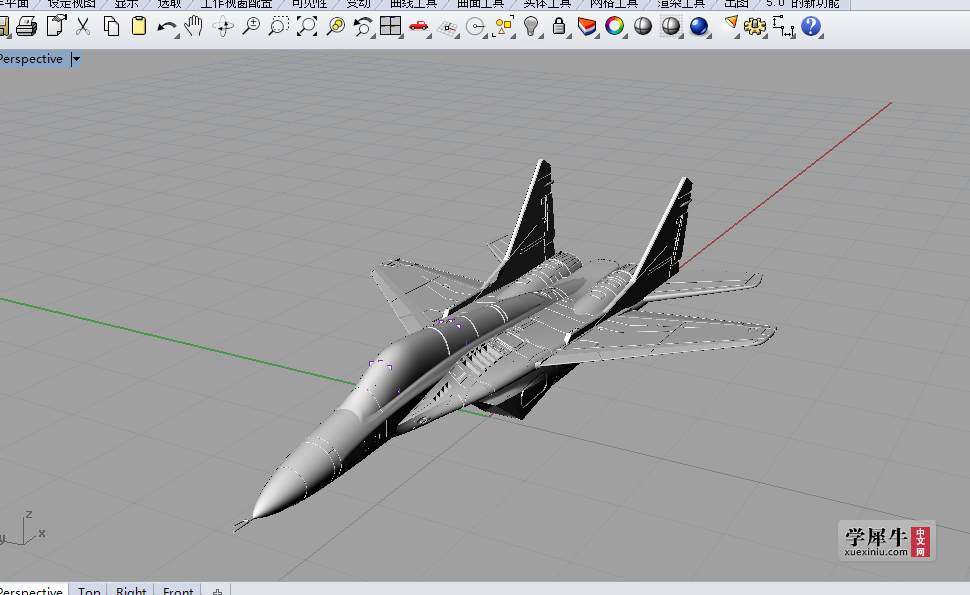970x595 pixels.
Task: Select the Rotate View tool
Action: coord(223,27)
